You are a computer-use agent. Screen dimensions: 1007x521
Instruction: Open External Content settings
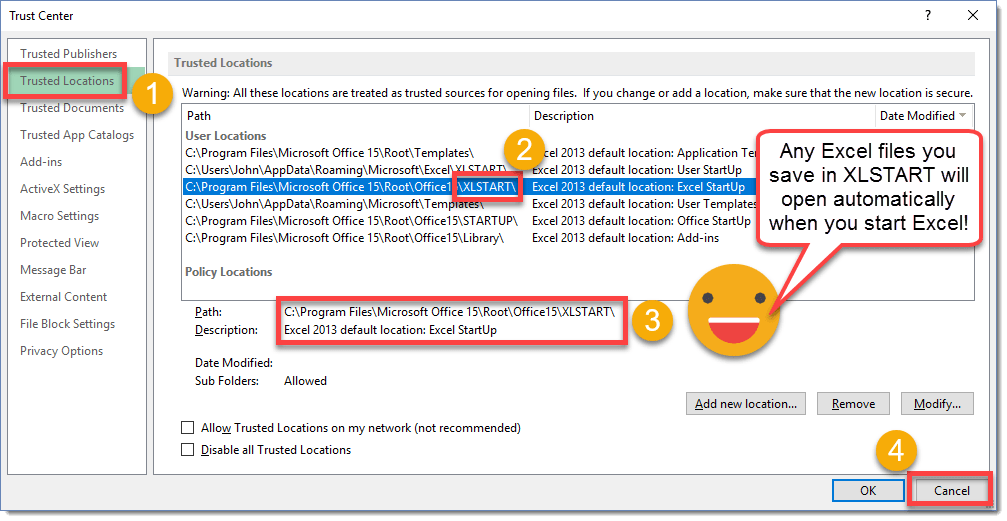64,297
